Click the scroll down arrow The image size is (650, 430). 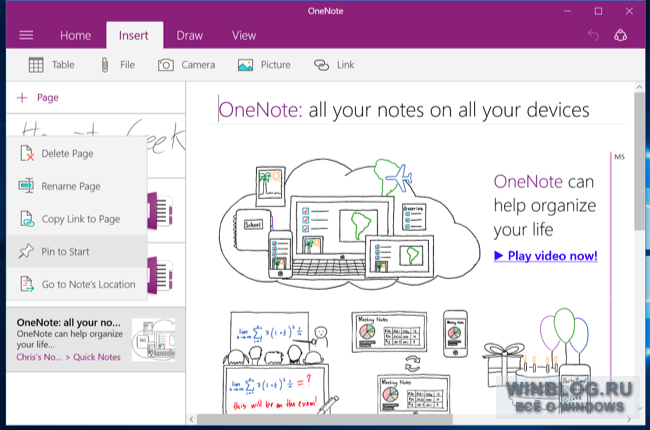click(x=639, y=408)
